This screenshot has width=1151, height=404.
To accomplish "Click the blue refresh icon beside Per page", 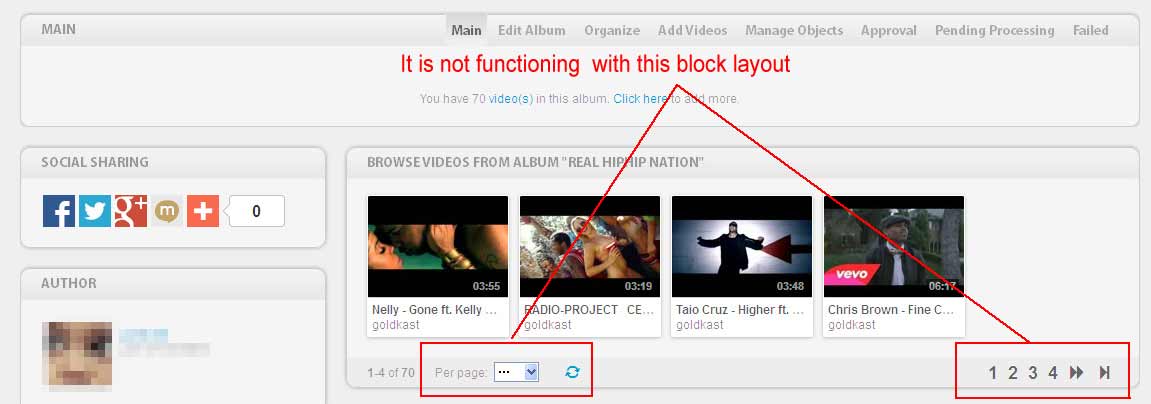I will point(573,372).
